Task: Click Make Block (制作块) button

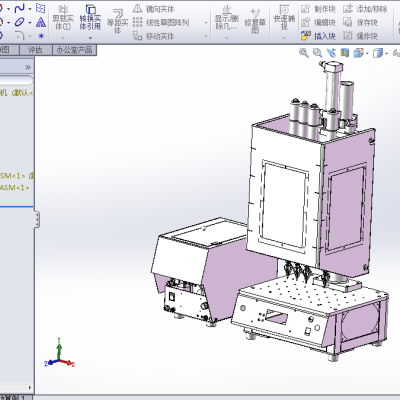Action: [318, 9]
